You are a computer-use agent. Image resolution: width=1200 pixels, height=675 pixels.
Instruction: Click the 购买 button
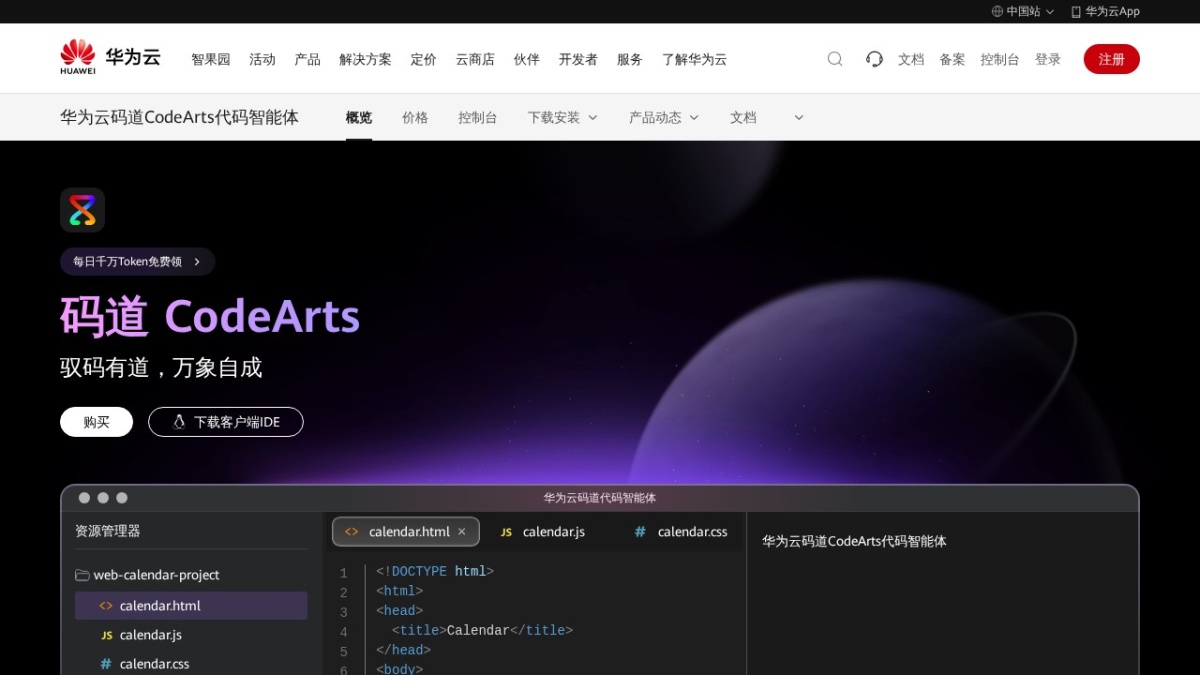pos(96,422)
